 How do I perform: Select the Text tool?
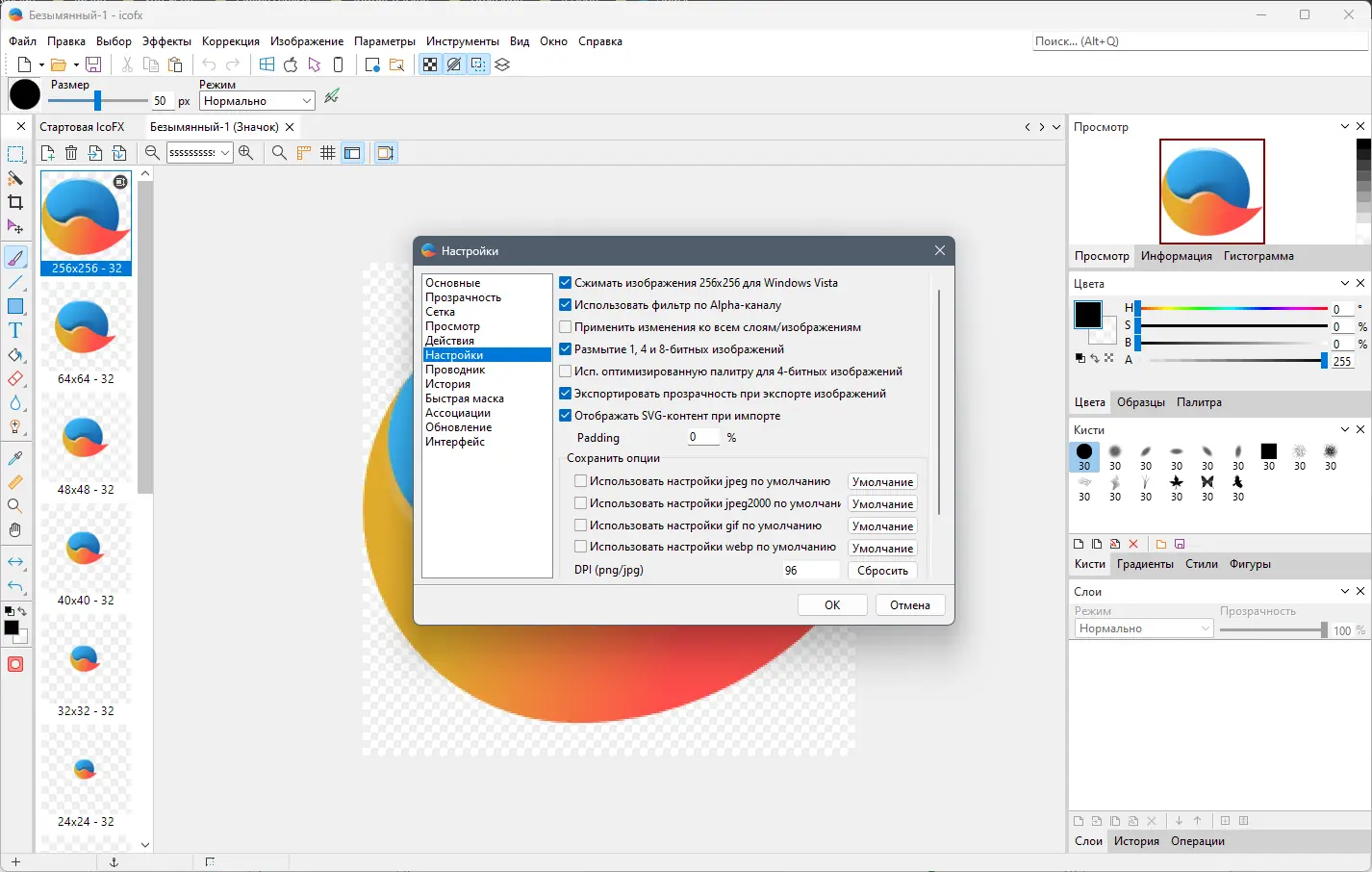click(15, 331)
